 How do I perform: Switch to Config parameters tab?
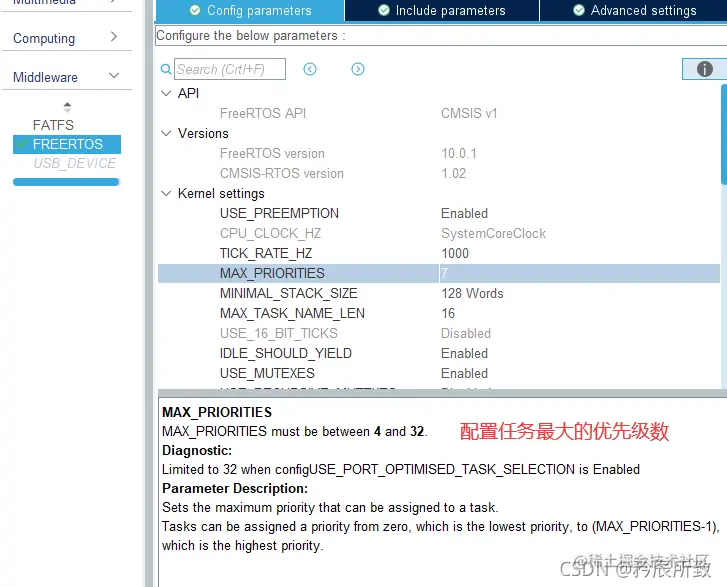250,10
